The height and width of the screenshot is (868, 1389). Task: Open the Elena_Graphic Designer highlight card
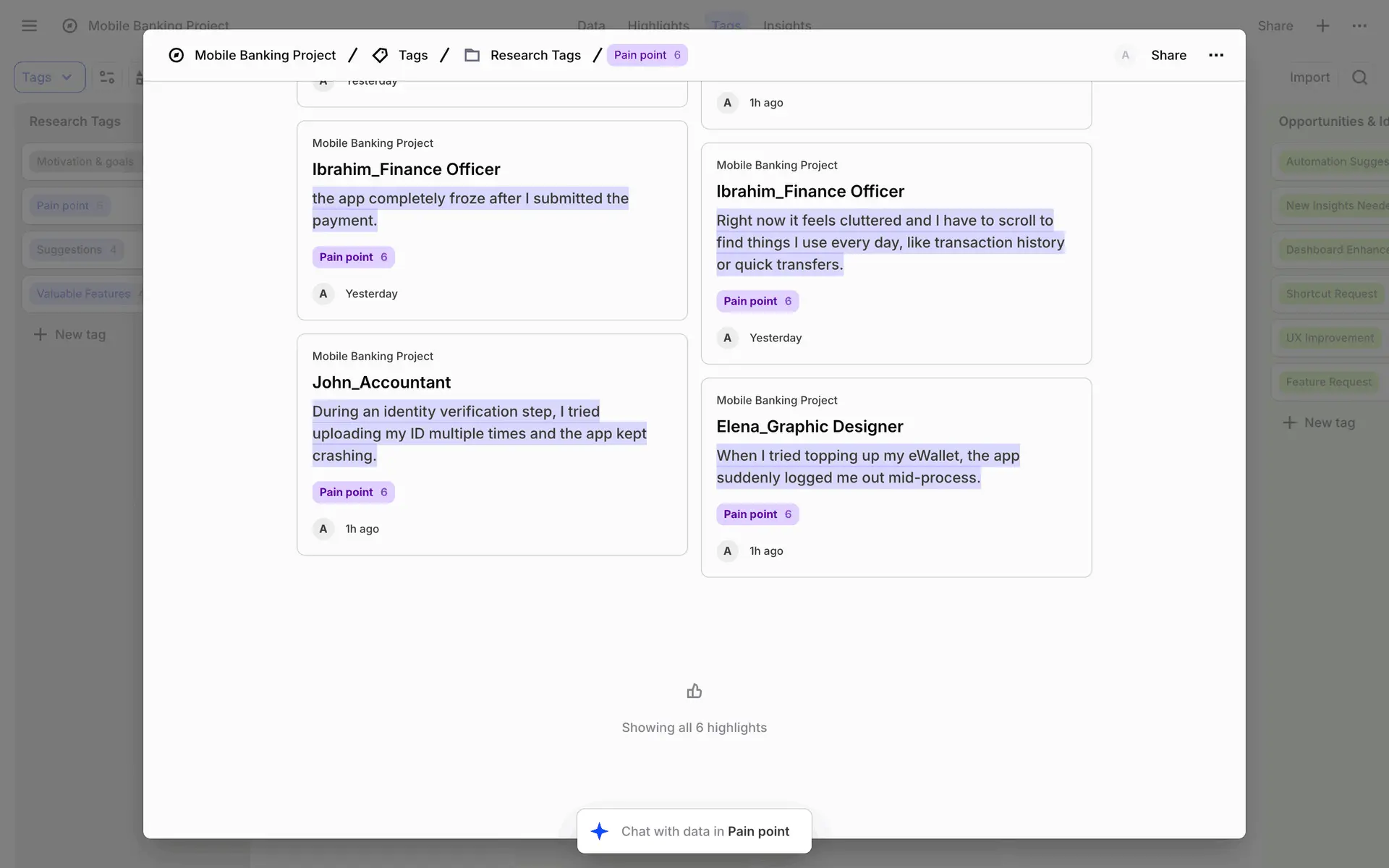point(810,426)
